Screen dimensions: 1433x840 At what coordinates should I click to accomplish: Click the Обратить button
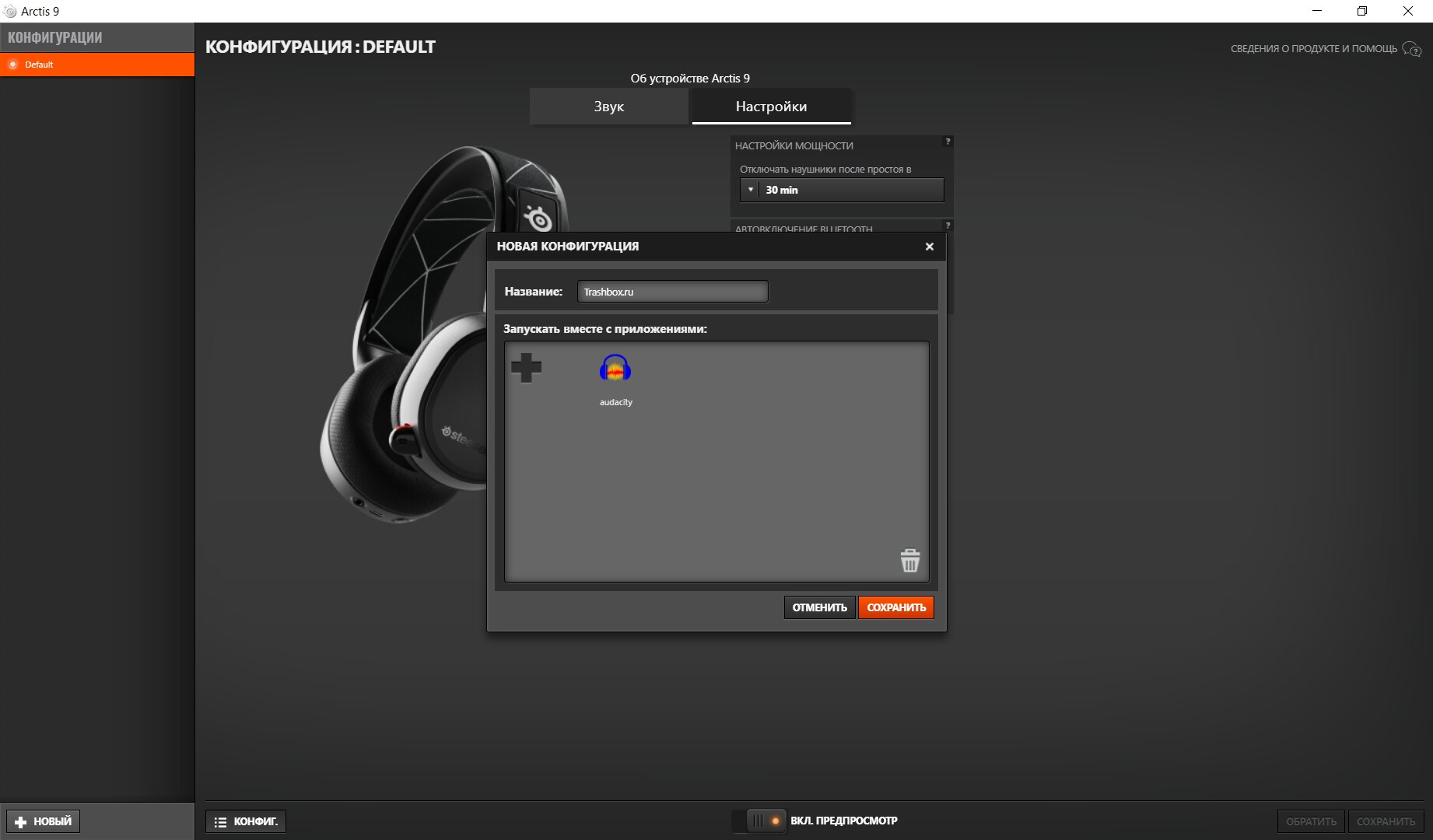(x=1312, y=821)
